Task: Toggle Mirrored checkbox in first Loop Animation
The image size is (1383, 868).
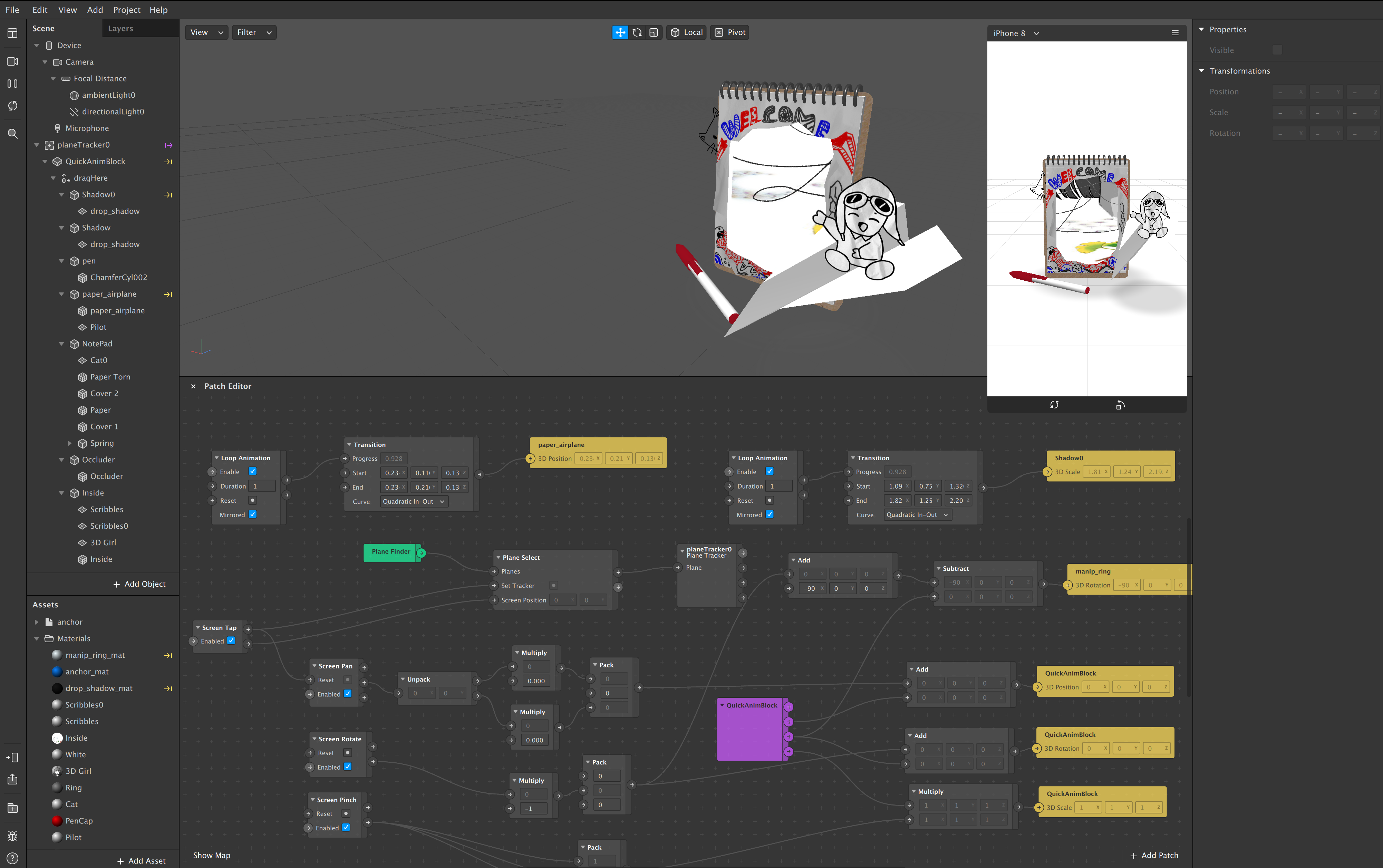Action: click(252, 514)
